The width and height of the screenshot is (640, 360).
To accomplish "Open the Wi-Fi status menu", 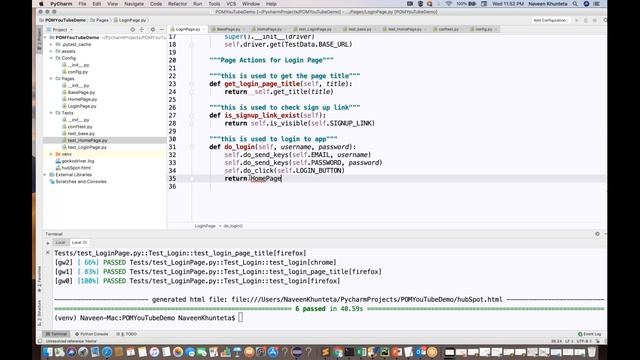I will click(449, 4).
